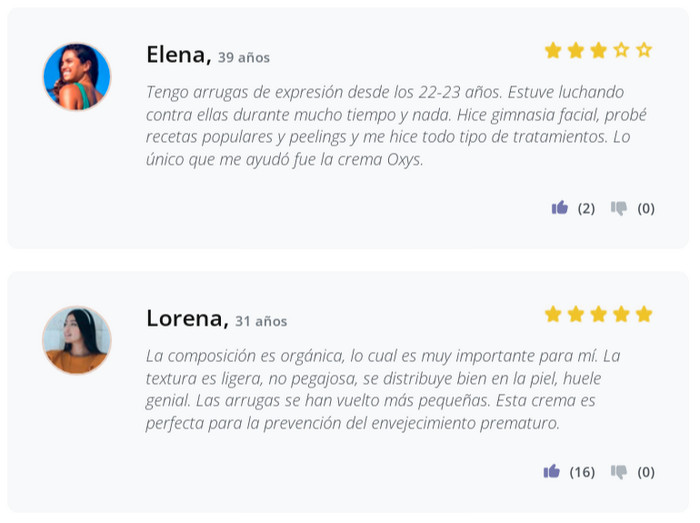Image resolution: width=700 pixels, height=523 pixels.
Task: Click fifth empty star in Elena's rating
Action: (644, 50)
